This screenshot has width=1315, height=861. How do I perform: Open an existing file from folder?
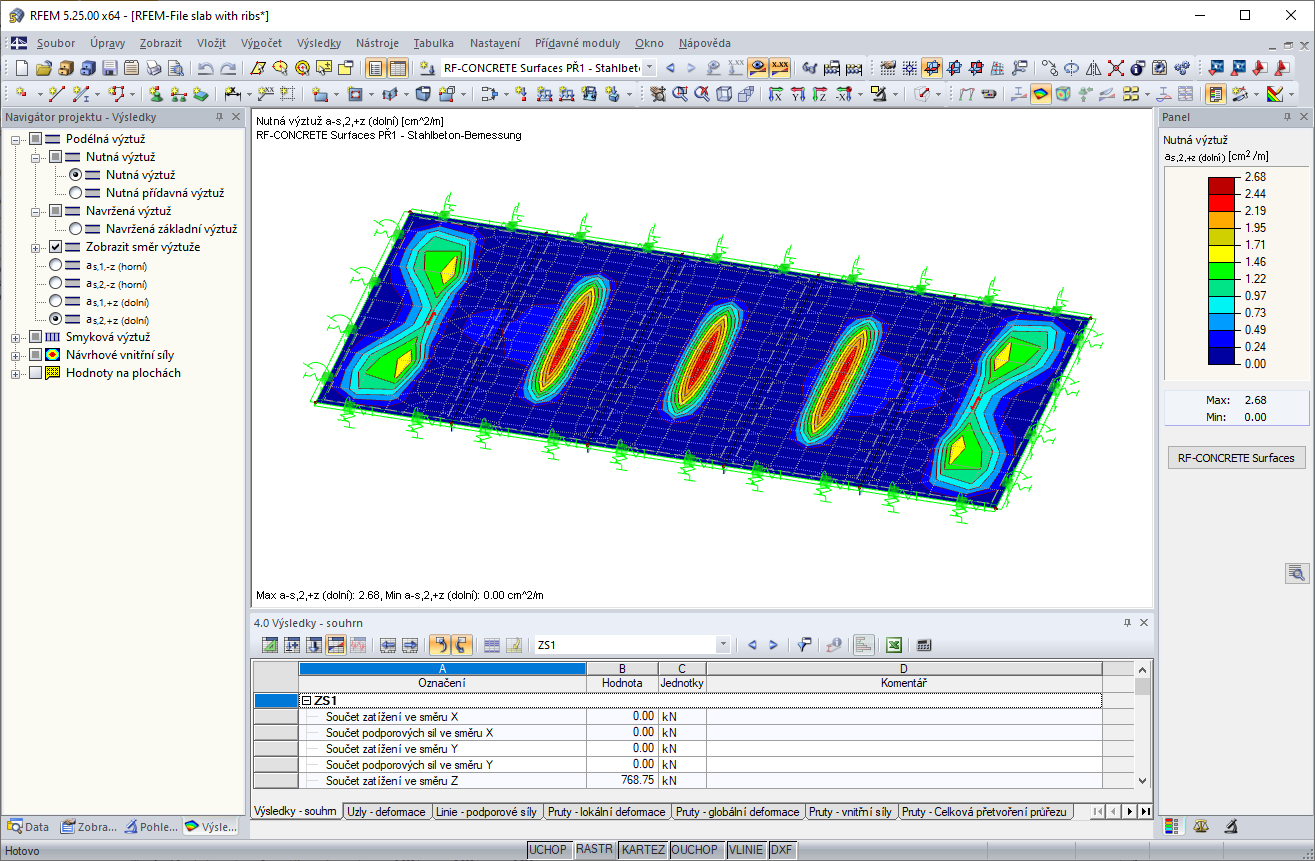44,68
